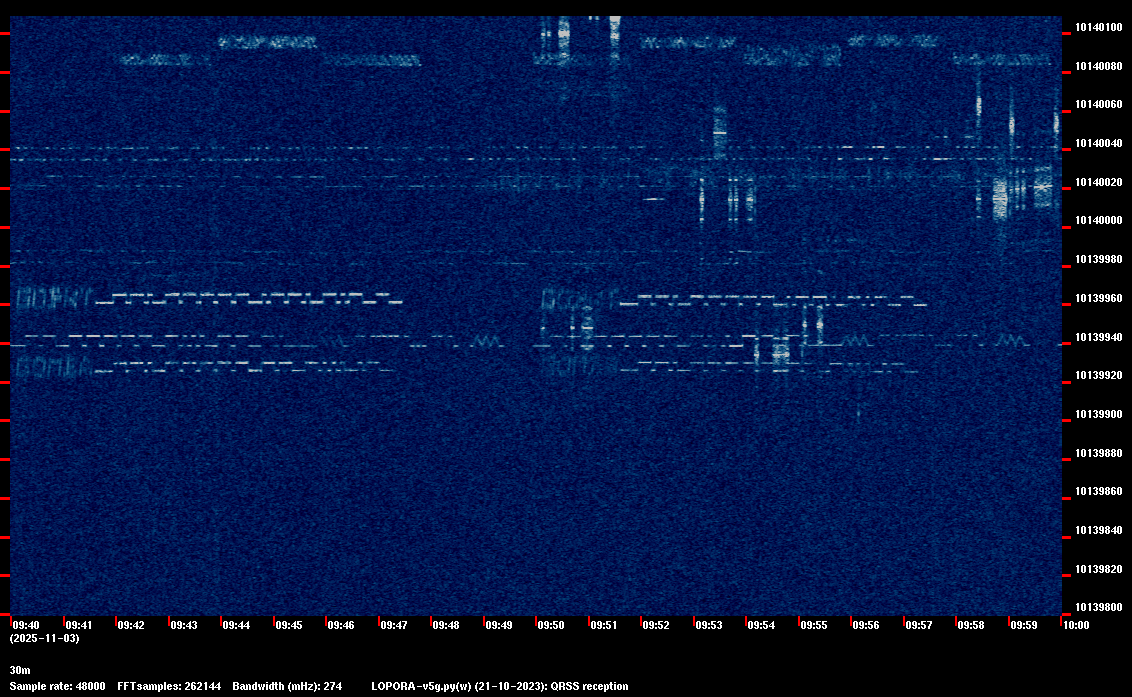This screenshot has width=1132, height=697.
Task: Click the 10140040 frequency label
Action: pyautogui.click(x=1099, y=144)
